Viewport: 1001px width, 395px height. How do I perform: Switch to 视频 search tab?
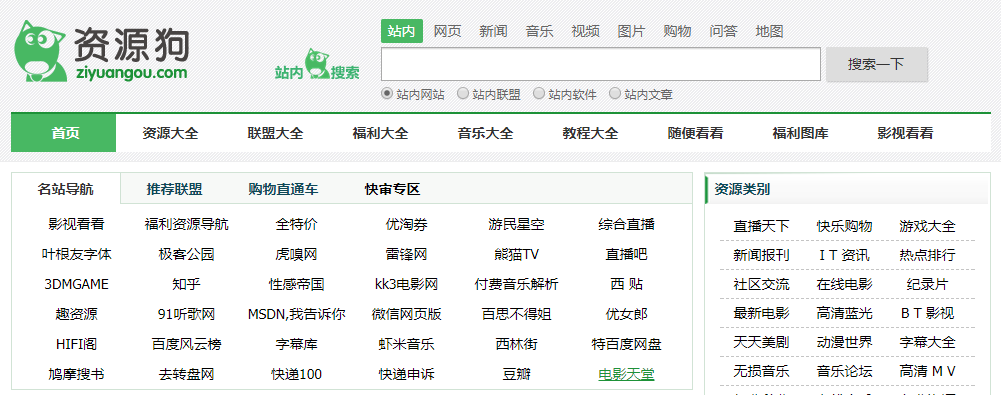pos(585,31)
